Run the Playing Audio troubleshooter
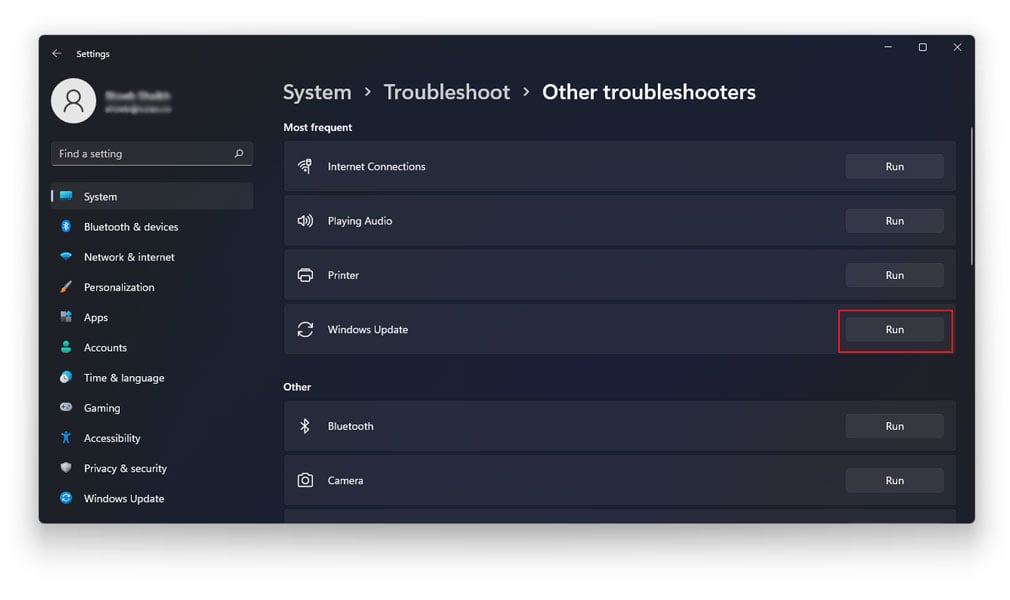 894,220
